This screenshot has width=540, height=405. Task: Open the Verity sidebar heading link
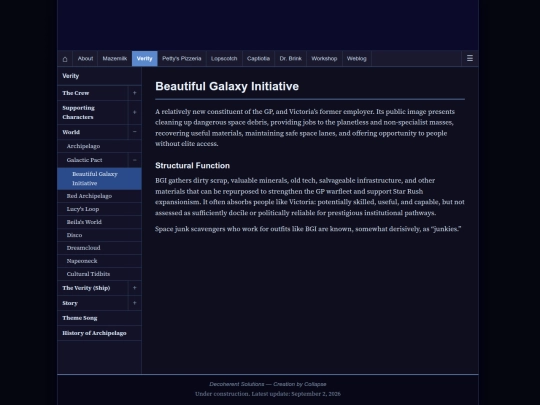(99, 76)
